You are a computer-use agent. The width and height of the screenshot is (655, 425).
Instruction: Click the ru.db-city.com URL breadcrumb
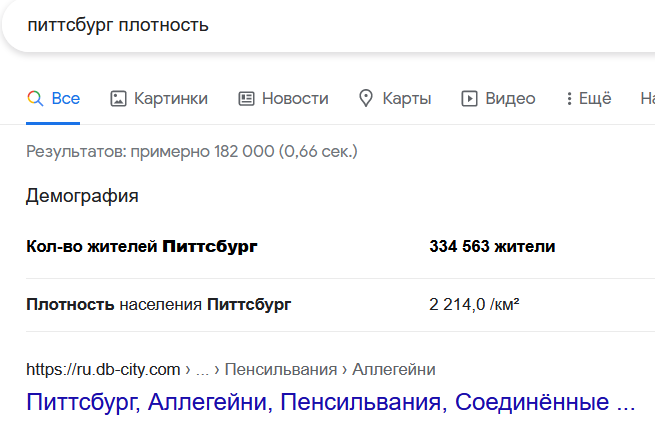tap(103, 369)
